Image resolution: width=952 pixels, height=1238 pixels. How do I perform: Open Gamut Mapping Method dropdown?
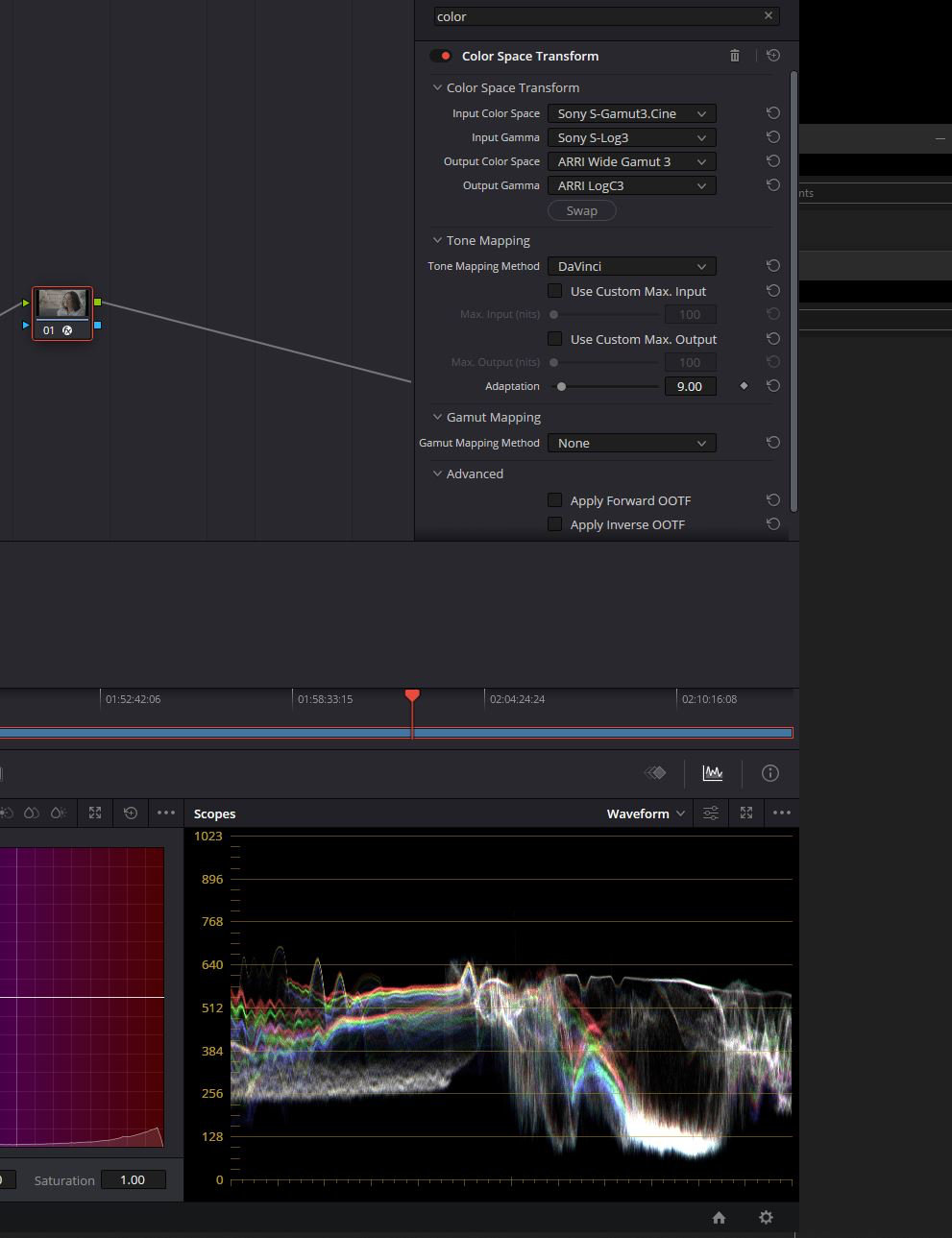[632, 443]
